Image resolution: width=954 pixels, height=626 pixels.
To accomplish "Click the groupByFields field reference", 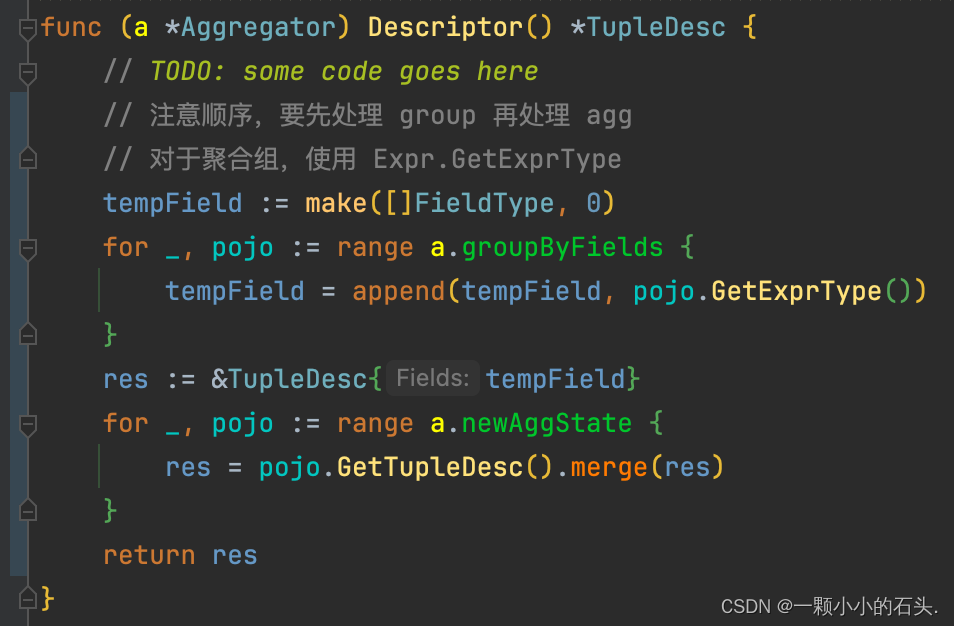I will coord(562,248).
